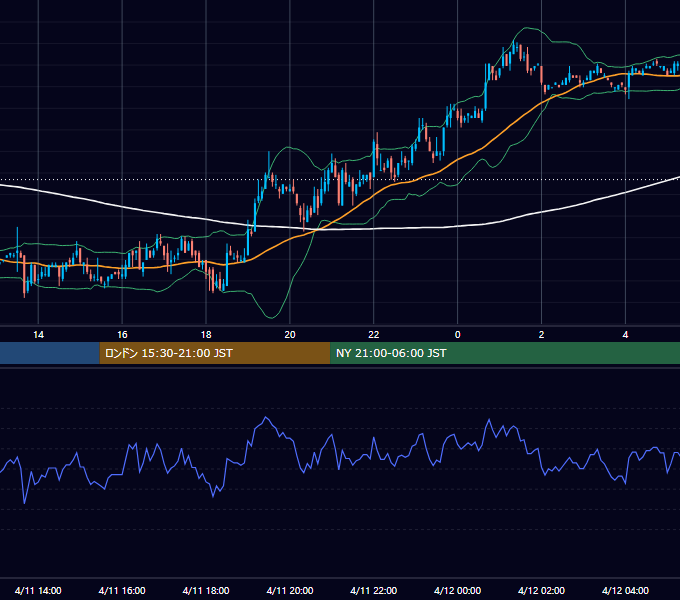Click the hour label 14 on chart axis
Screen dimensions: 680x600
tap(38, 335)
